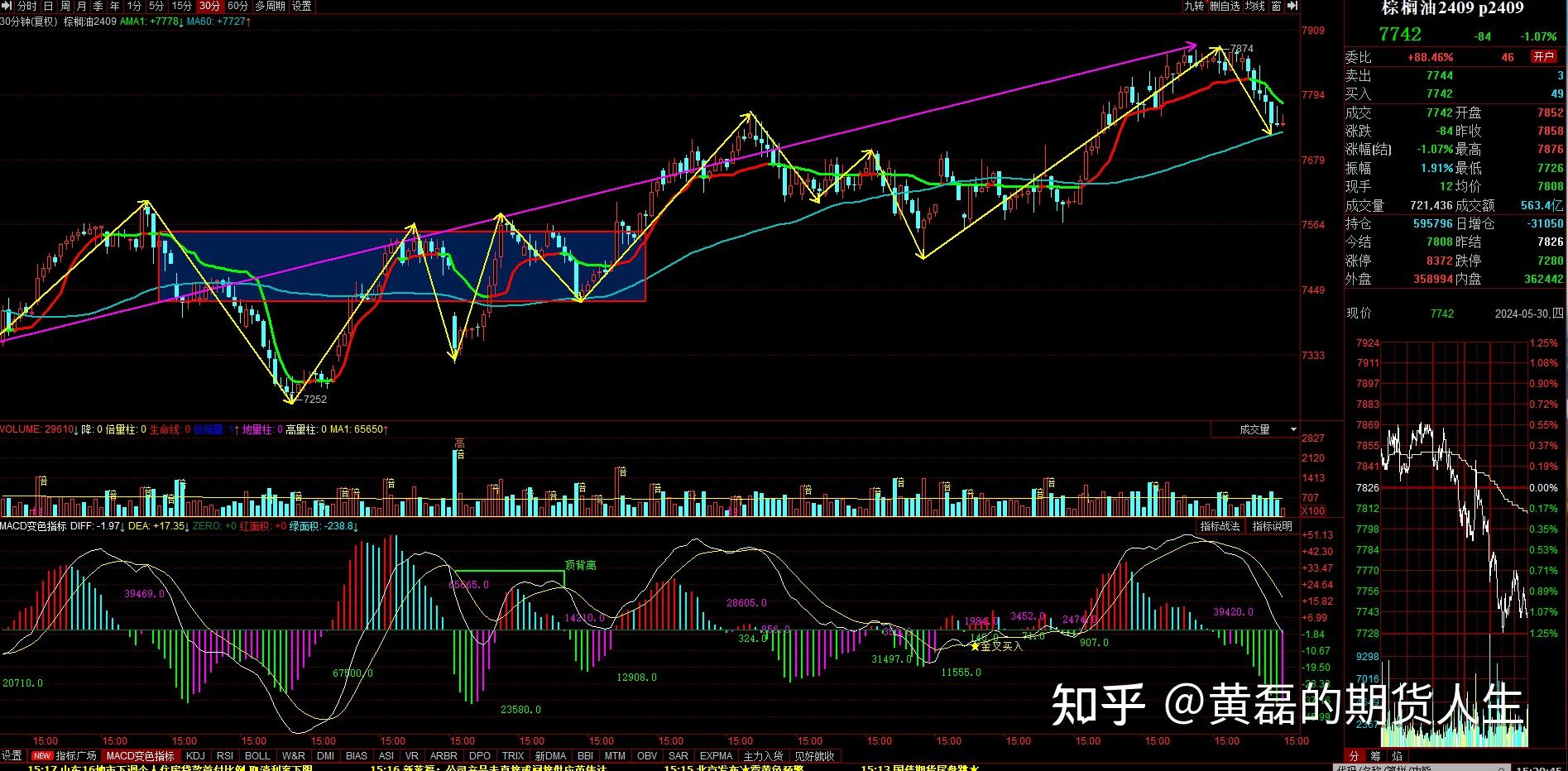Click the 高 high-volume marker on volume bar

pyautogui.click(x=459, y=444)
